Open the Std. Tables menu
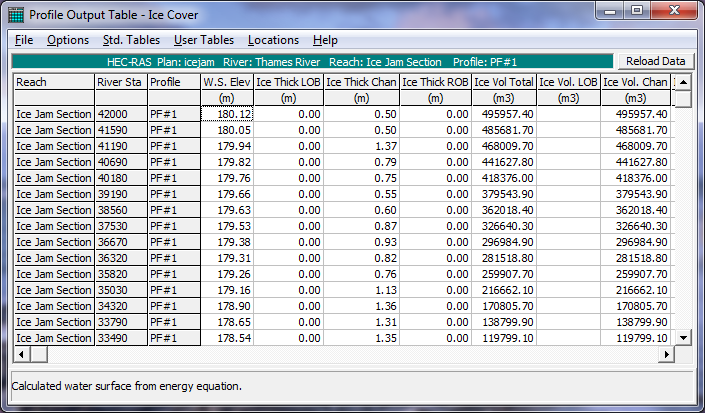The width and height of the screenshot is (705, 413). (x=131, y=40)
